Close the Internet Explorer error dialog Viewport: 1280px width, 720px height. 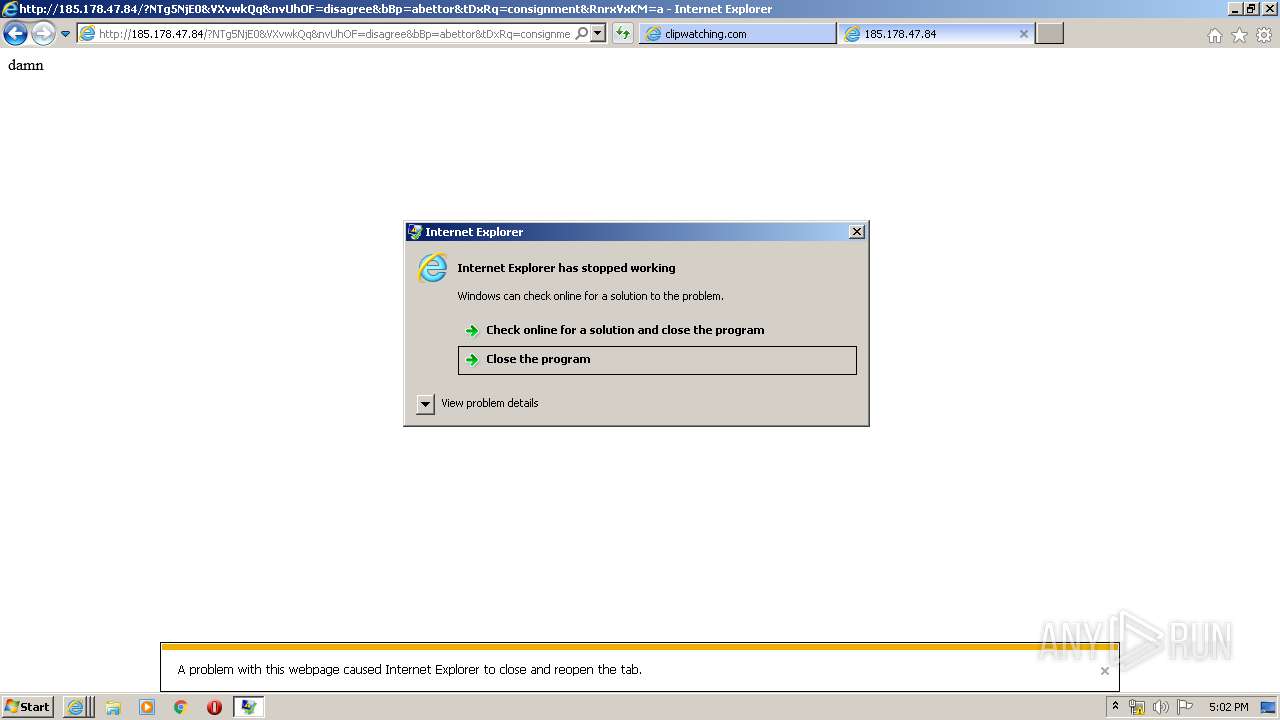tap(857, 232)
